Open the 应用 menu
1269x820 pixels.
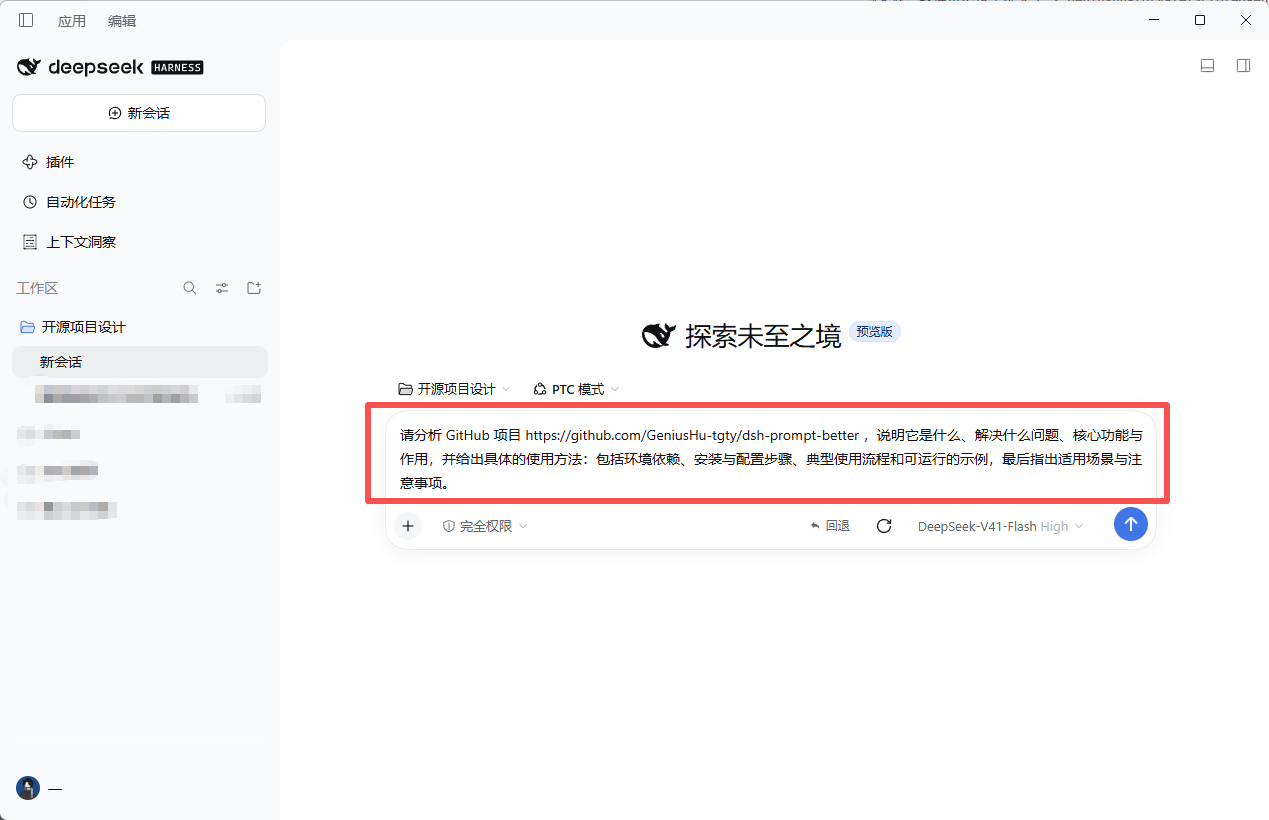[72, 21]
